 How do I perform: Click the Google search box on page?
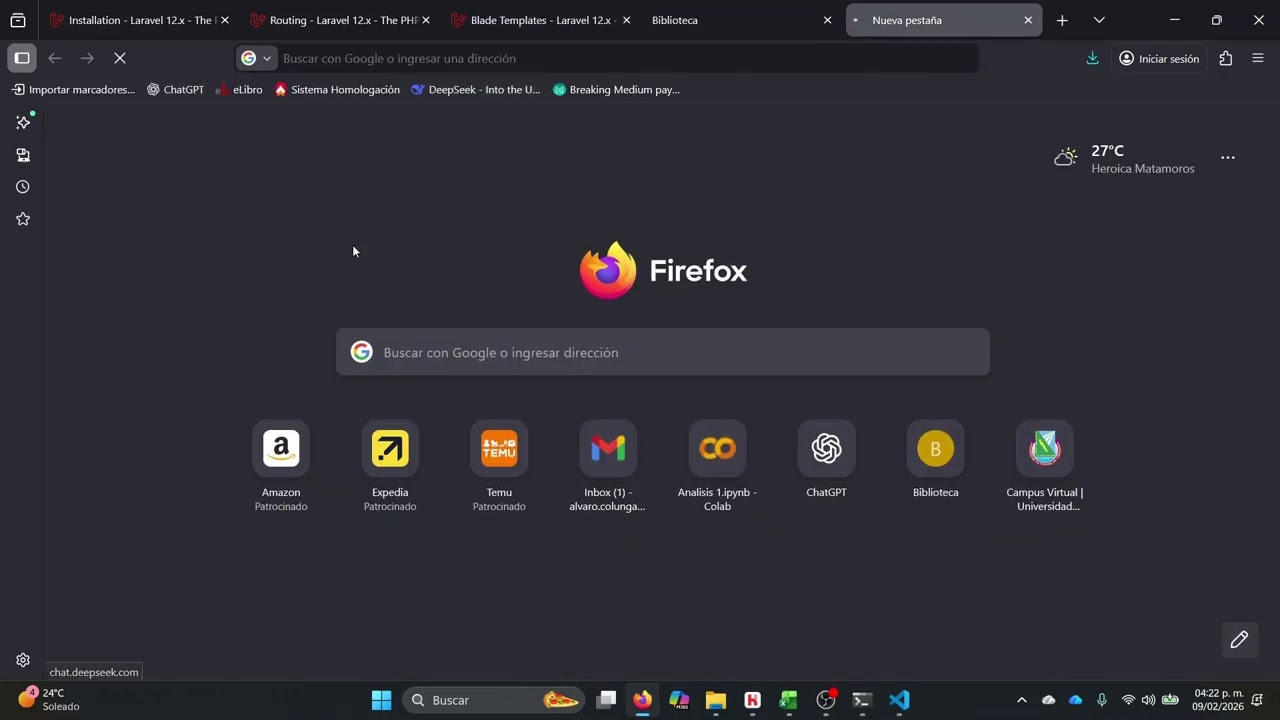coord(663,352)
